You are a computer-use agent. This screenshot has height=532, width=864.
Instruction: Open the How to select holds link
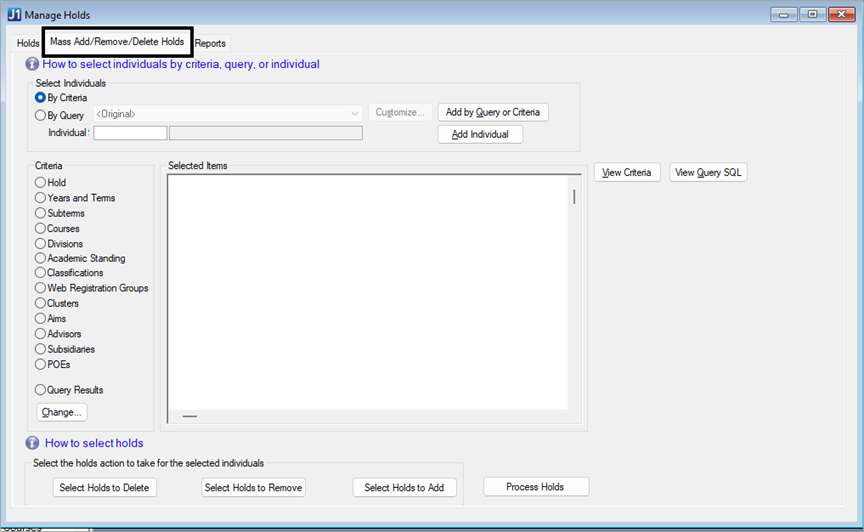click(94, 443)
